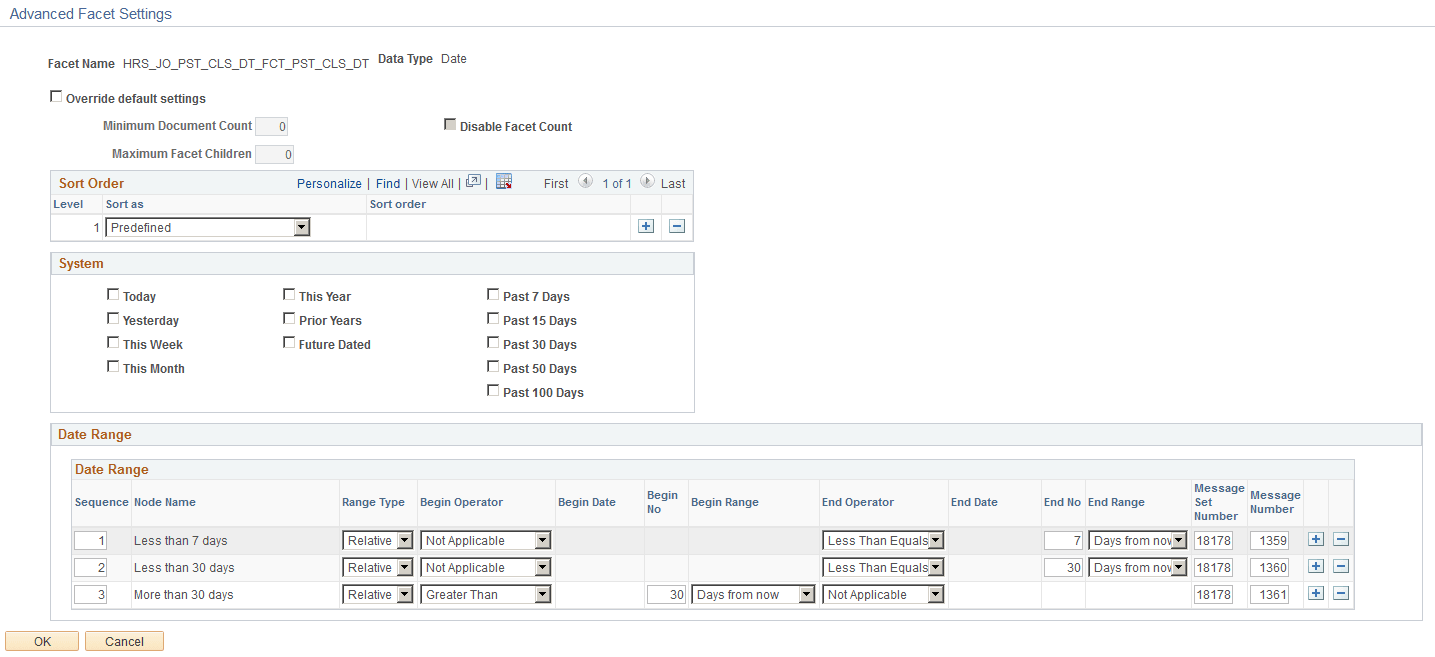Viewport: 1435px width, 657px height.
Task: Insert a row after Less than 7 days
Action: [x=1316, y=539]
